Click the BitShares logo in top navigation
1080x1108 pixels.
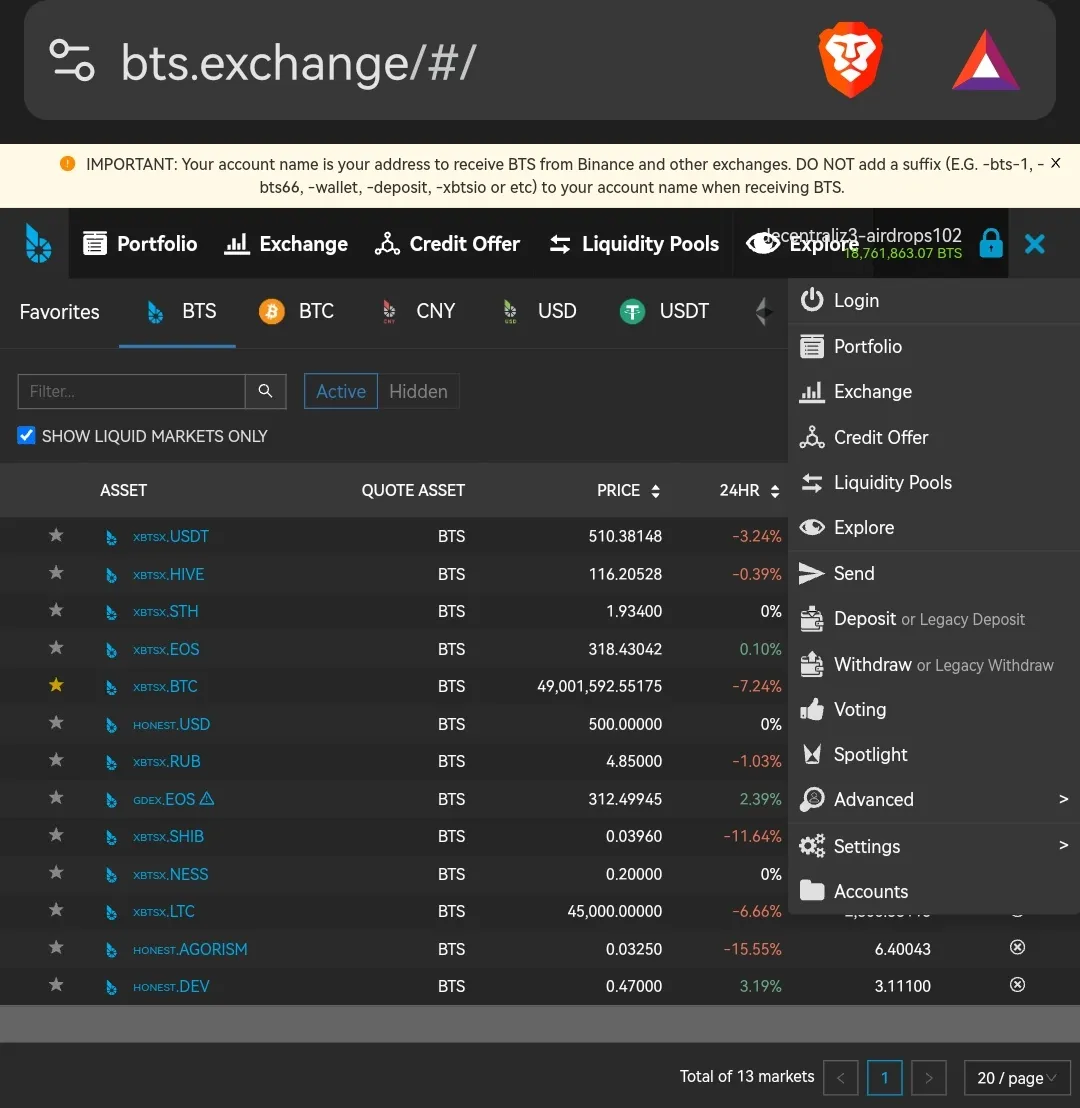37,243
